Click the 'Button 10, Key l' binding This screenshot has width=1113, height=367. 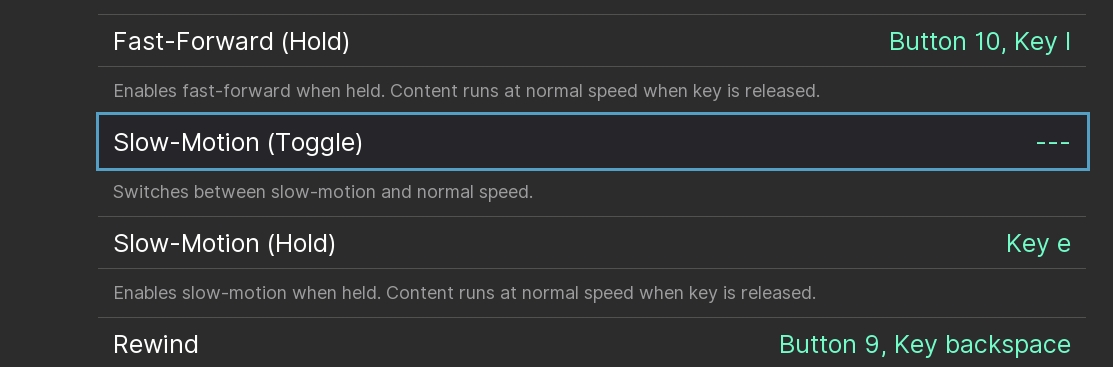click(x=980, y=41)
